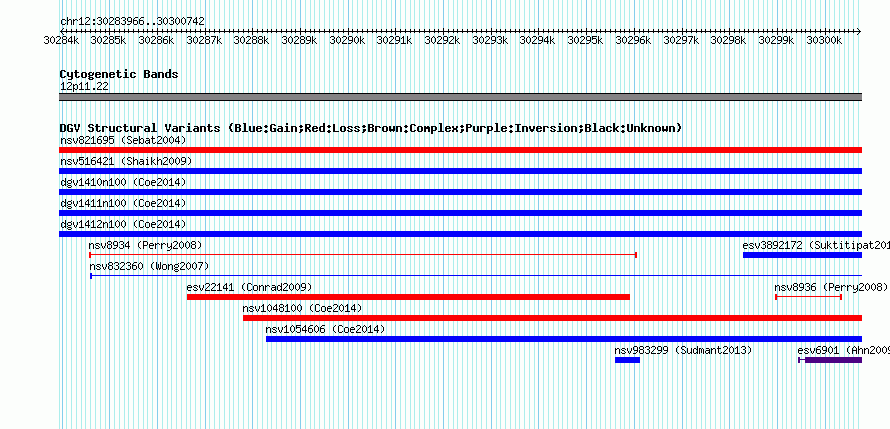Click the 30290k ruler tick label
This screenshot has height=429, width=890.
tap(347, 40)
